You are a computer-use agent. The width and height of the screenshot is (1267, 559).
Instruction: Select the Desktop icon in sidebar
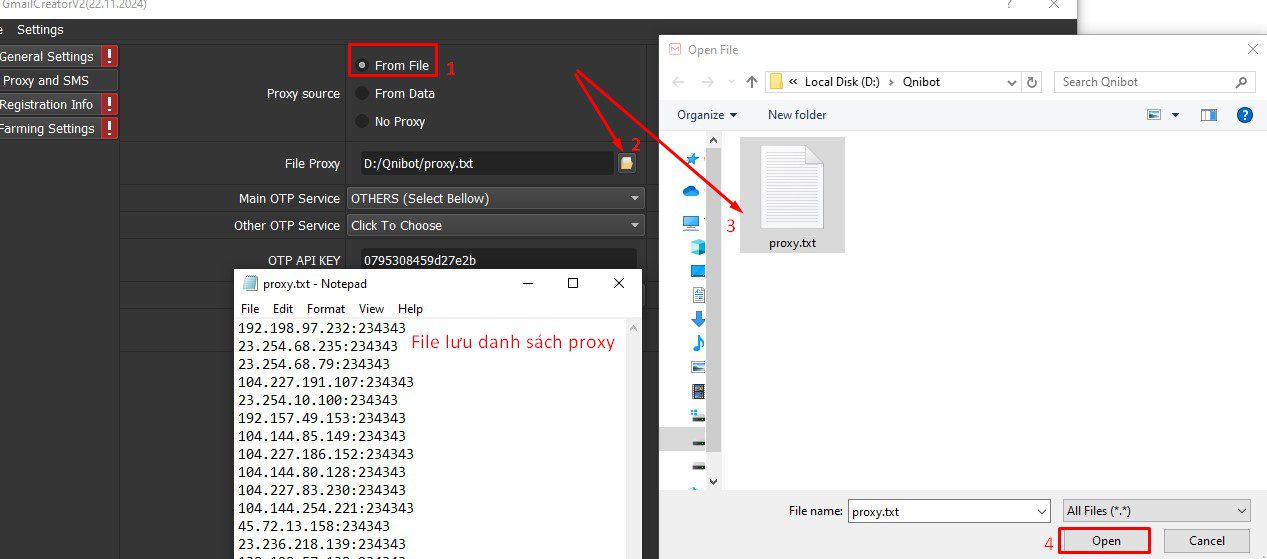(698, 271)
